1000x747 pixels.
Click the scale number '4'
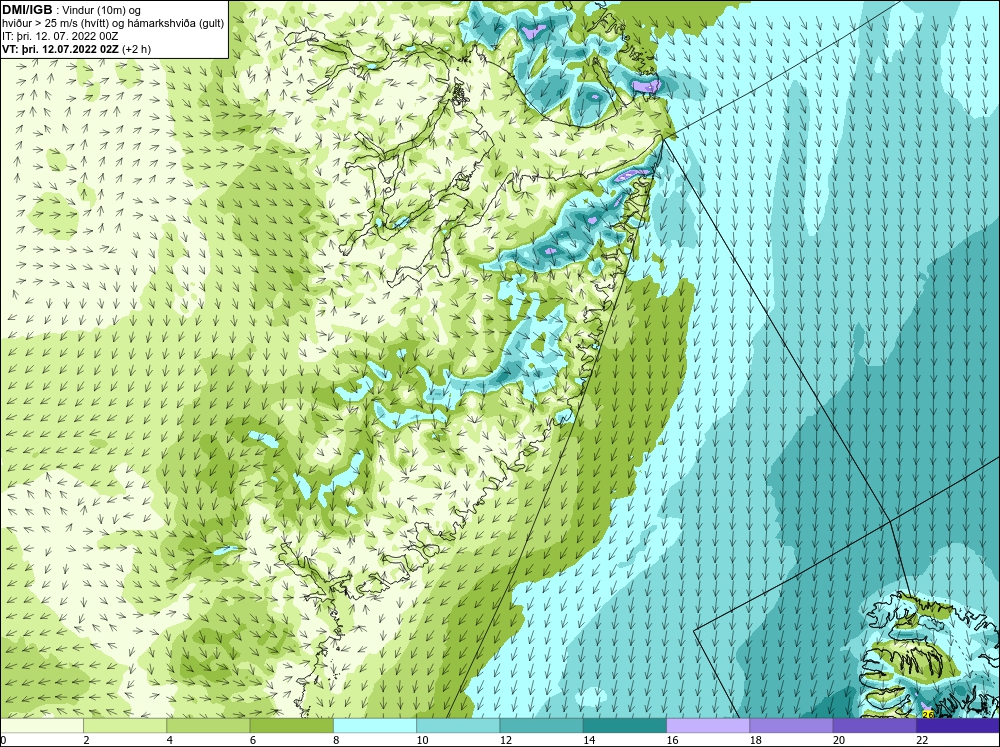click(170, 740)
